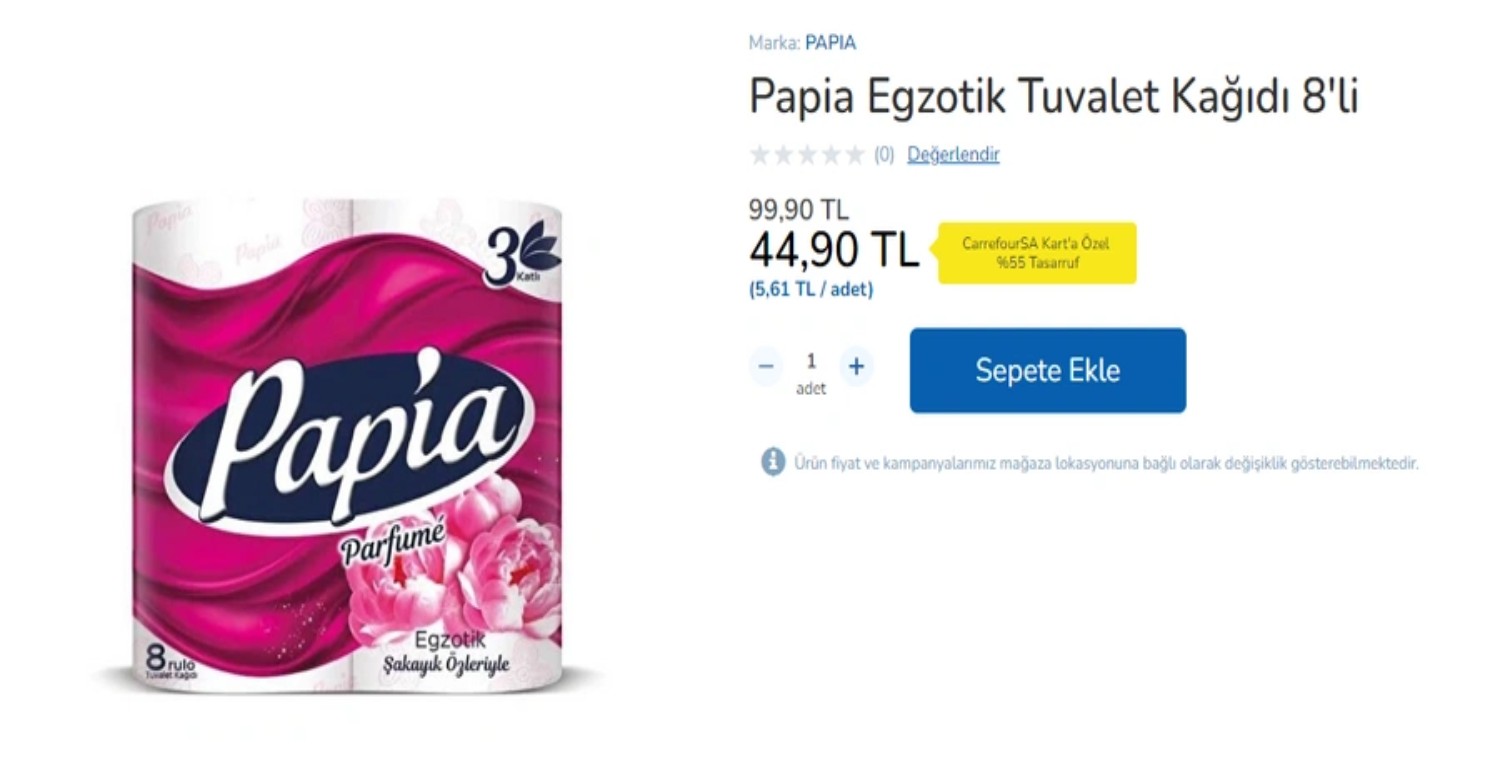The width and height of the screenshot is (1500, 775).
Task: Select the fifth rating star
Action: (857, 154)
